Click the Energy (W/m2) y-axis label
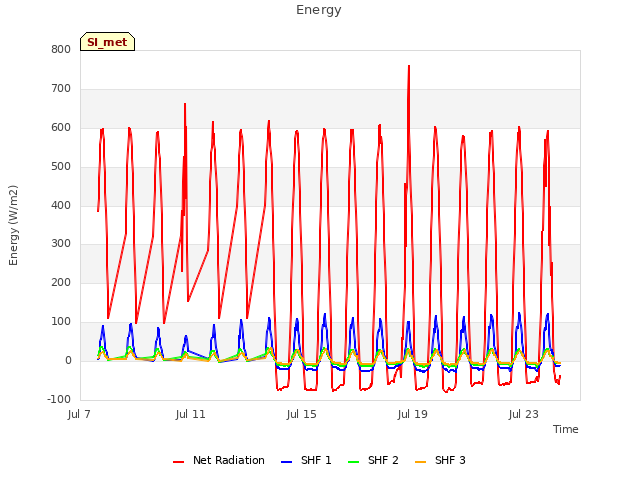 tap(13, 225)
